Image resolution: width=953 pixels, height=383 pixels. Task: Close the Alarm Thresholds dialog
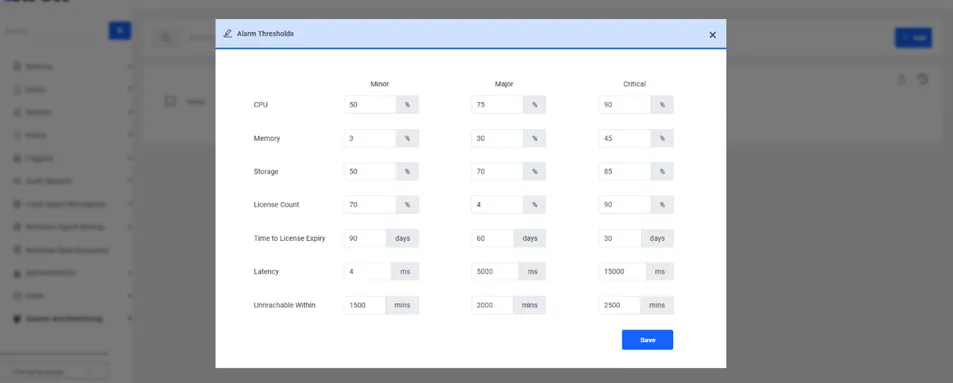[712, 35]
